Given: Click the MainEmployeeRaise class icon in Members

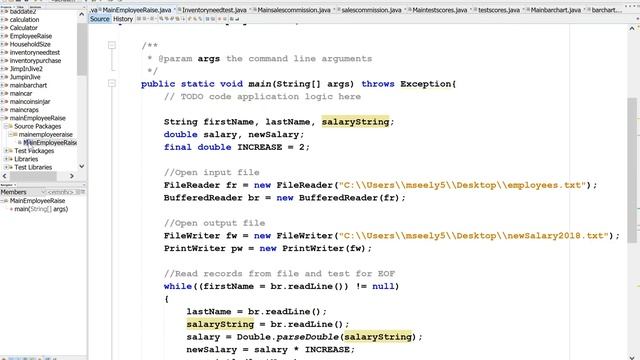Looking at the screenshot, I should point(6,201).
